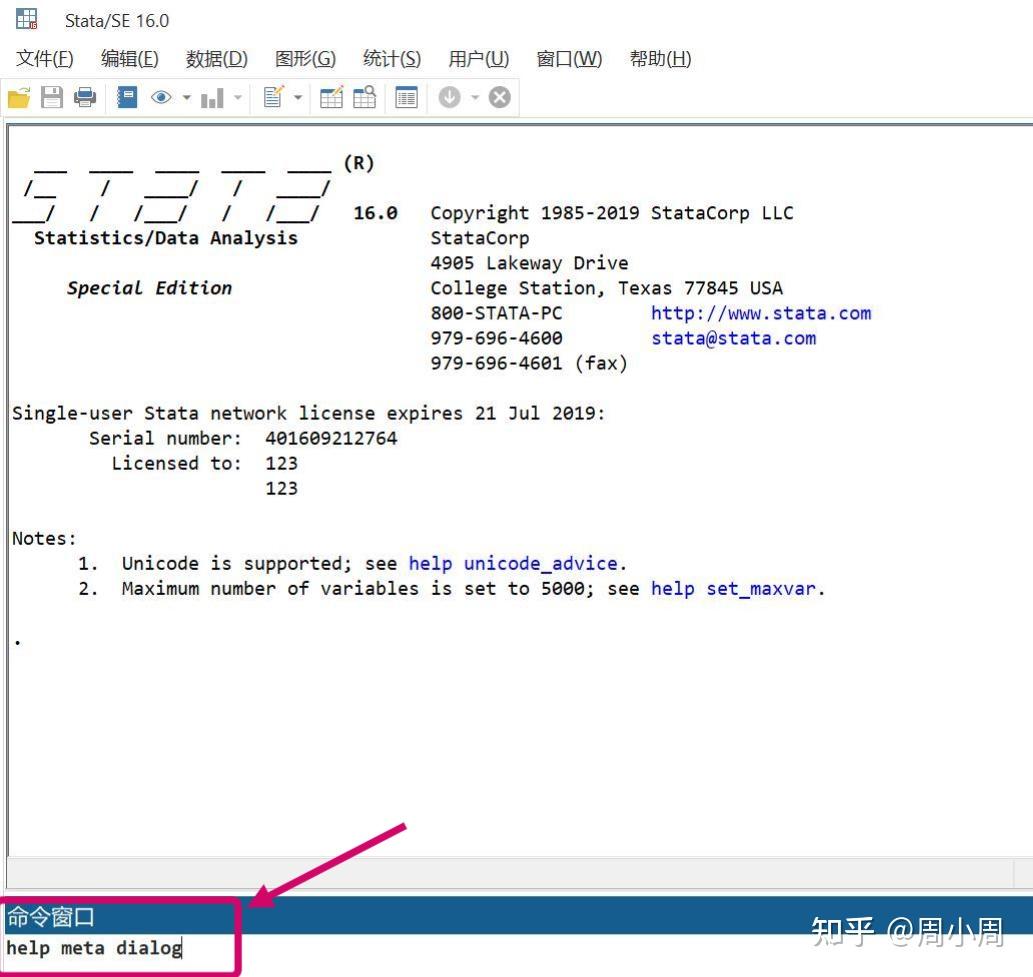Viewport: 1033px width, 977px height.
Task: Click the 4905 Lakeway Drive address line
Action: point(529,263)
